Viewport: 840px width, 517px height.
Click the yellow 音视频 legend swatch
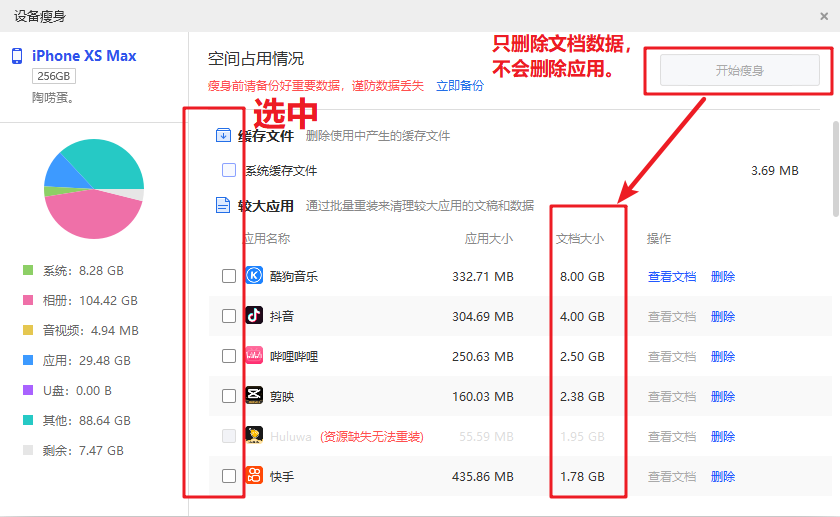(28, 330)
